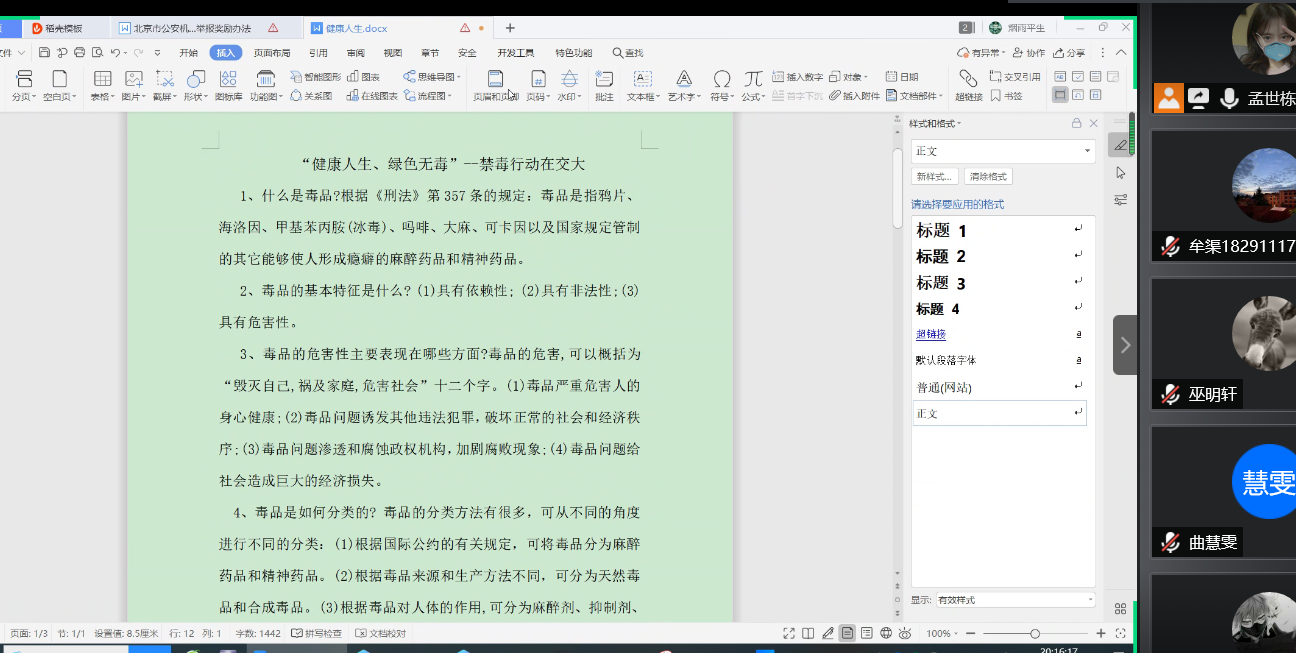Insert a table from the ribbon
This screenshot has width=1296, height=653.
pyautogui.click(x=102, y=80)
